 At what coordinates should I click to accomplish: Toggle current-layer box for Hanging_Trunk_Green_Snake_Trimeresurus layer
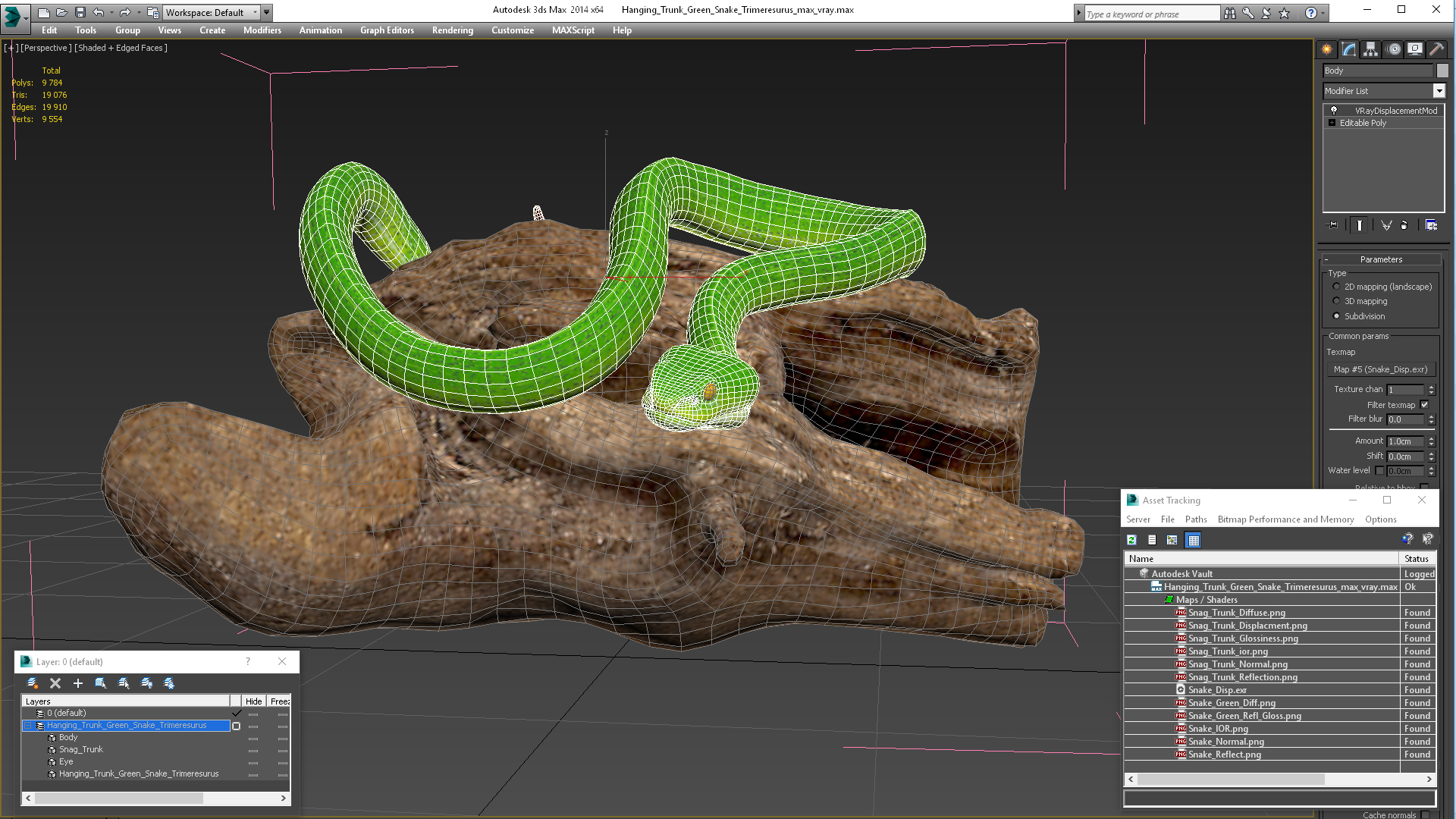pos(236,726)
